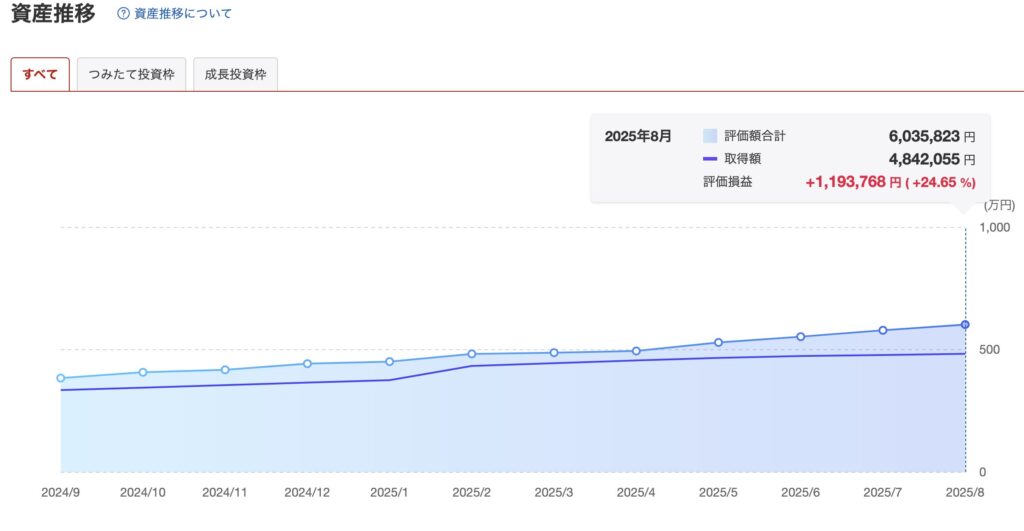Screen dimensions: 1024x531
Task: Switch to つみたて投資枠 tab
Action: (x=131, y=74)
